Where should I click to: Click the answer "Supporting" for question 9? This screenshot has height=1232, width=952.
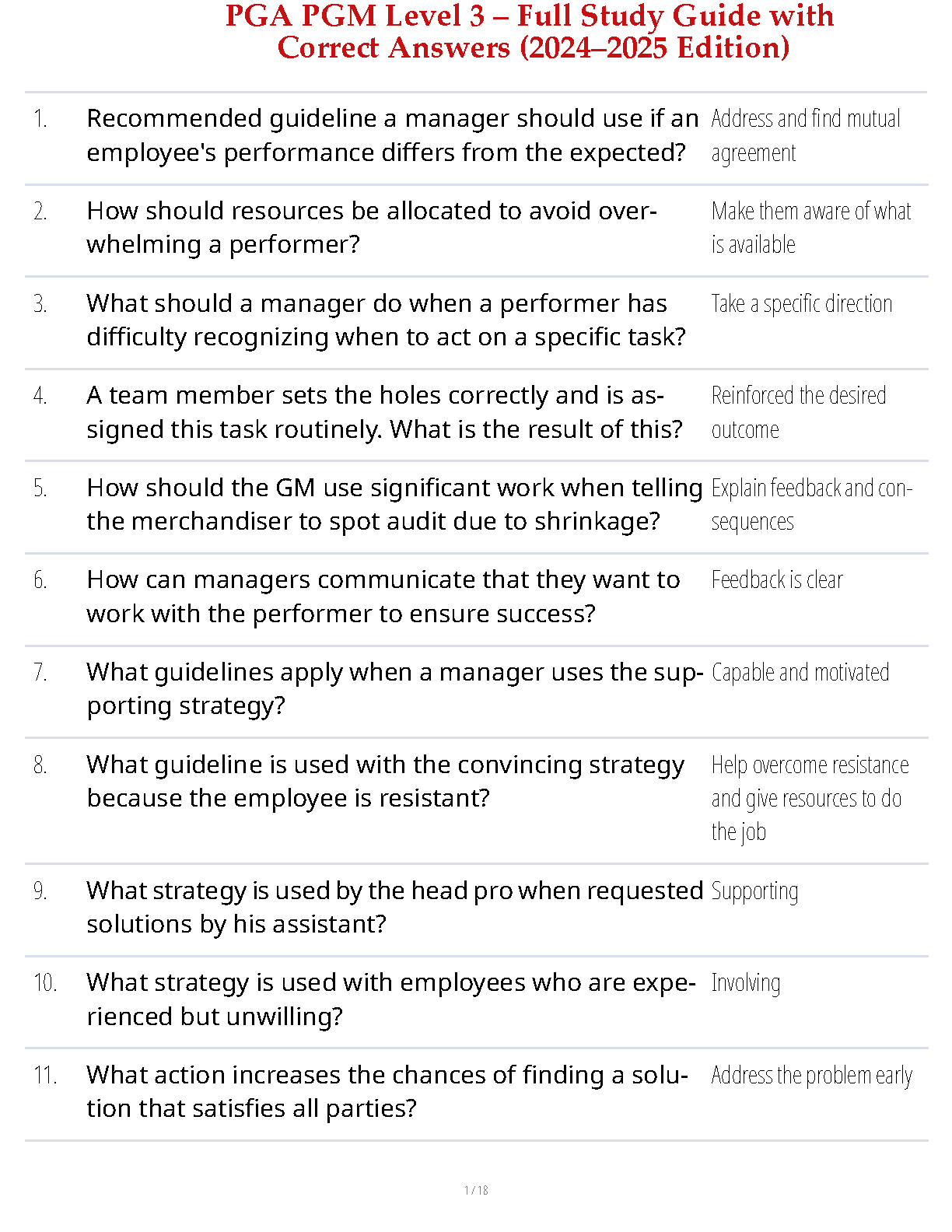(754, 891)
